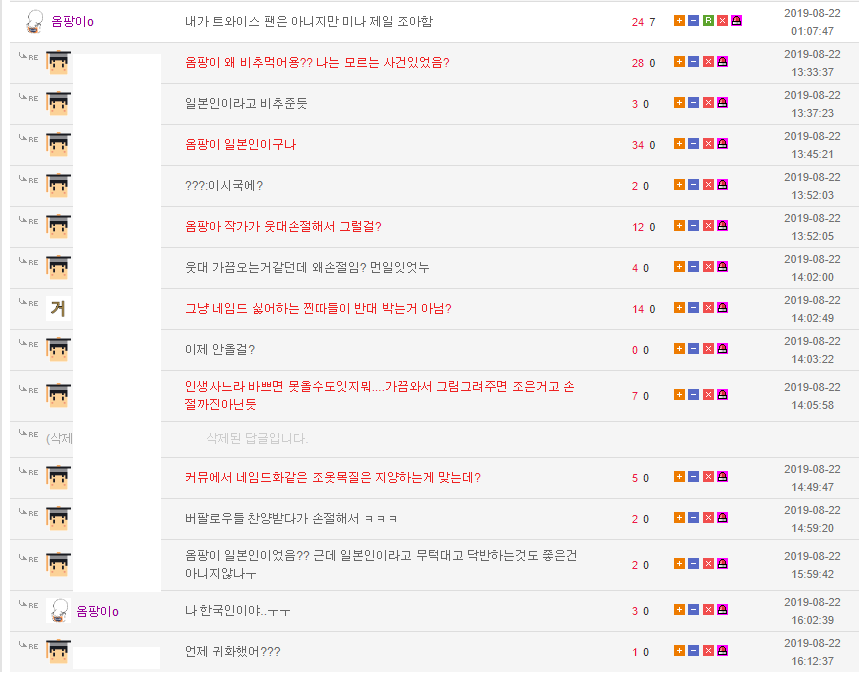Report the '나 한국인이야..ㅜㅜ' reply

click(722, 610)
